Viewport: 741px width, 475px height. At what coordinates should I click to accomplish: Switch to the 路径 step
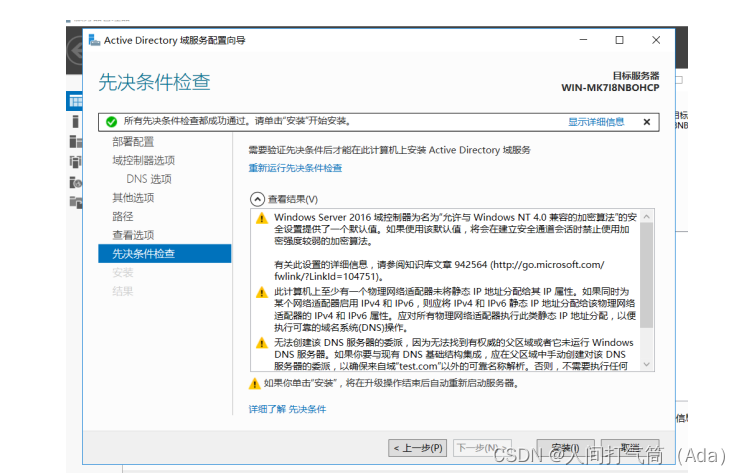point(122,216)
